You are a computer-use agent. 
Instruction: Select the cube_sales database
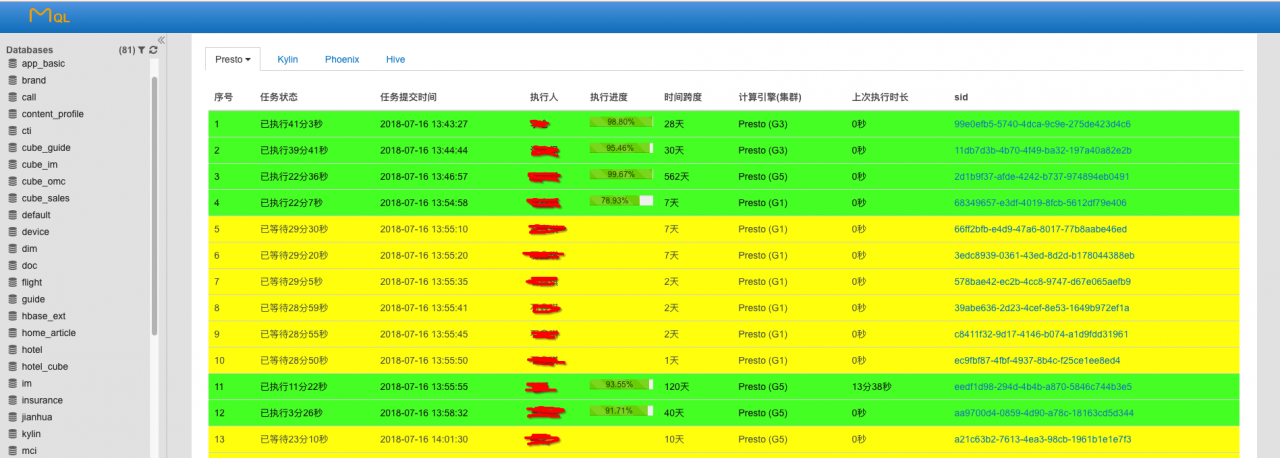click(45, 198)
